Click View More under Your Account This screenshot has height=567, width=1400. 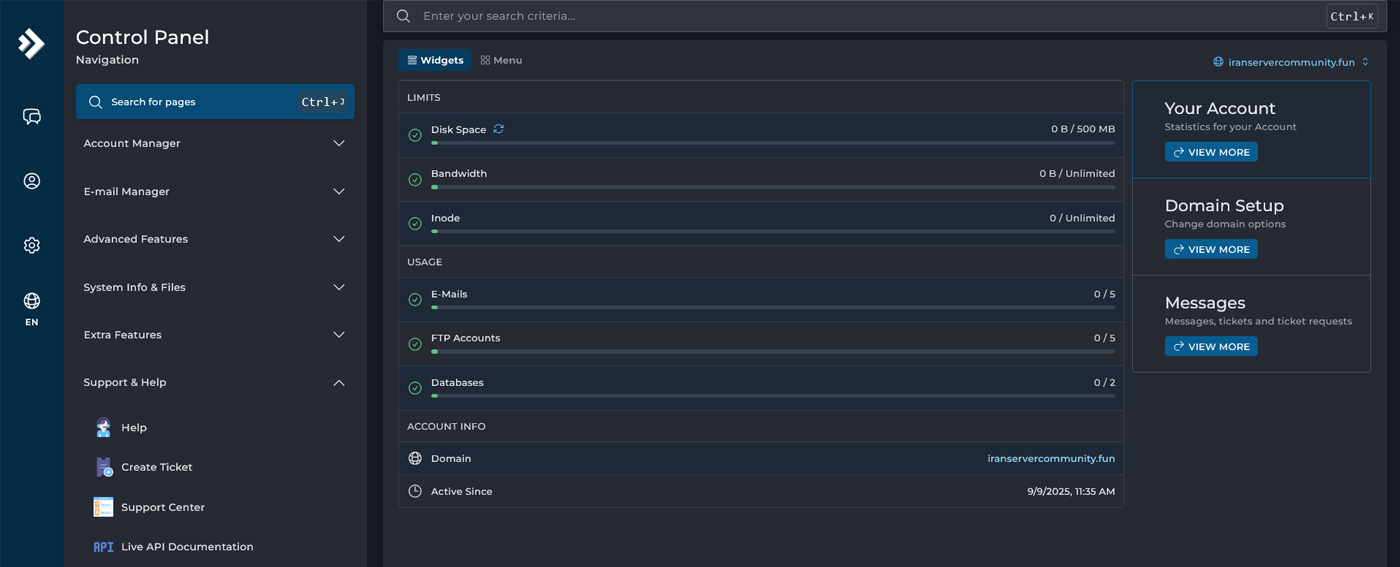click(x=1211, y=152)
